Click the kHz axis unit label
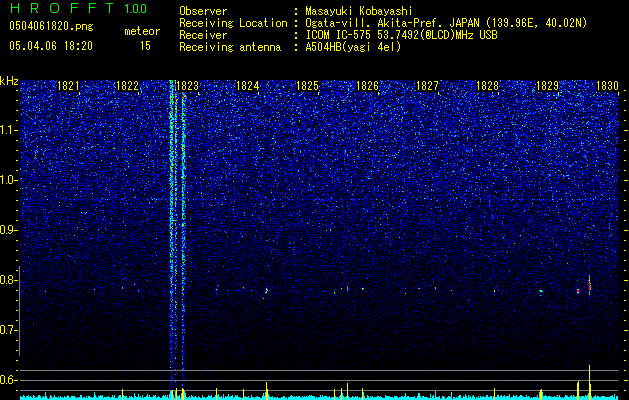The image size is (629, 400). click(x=9, y=81)
